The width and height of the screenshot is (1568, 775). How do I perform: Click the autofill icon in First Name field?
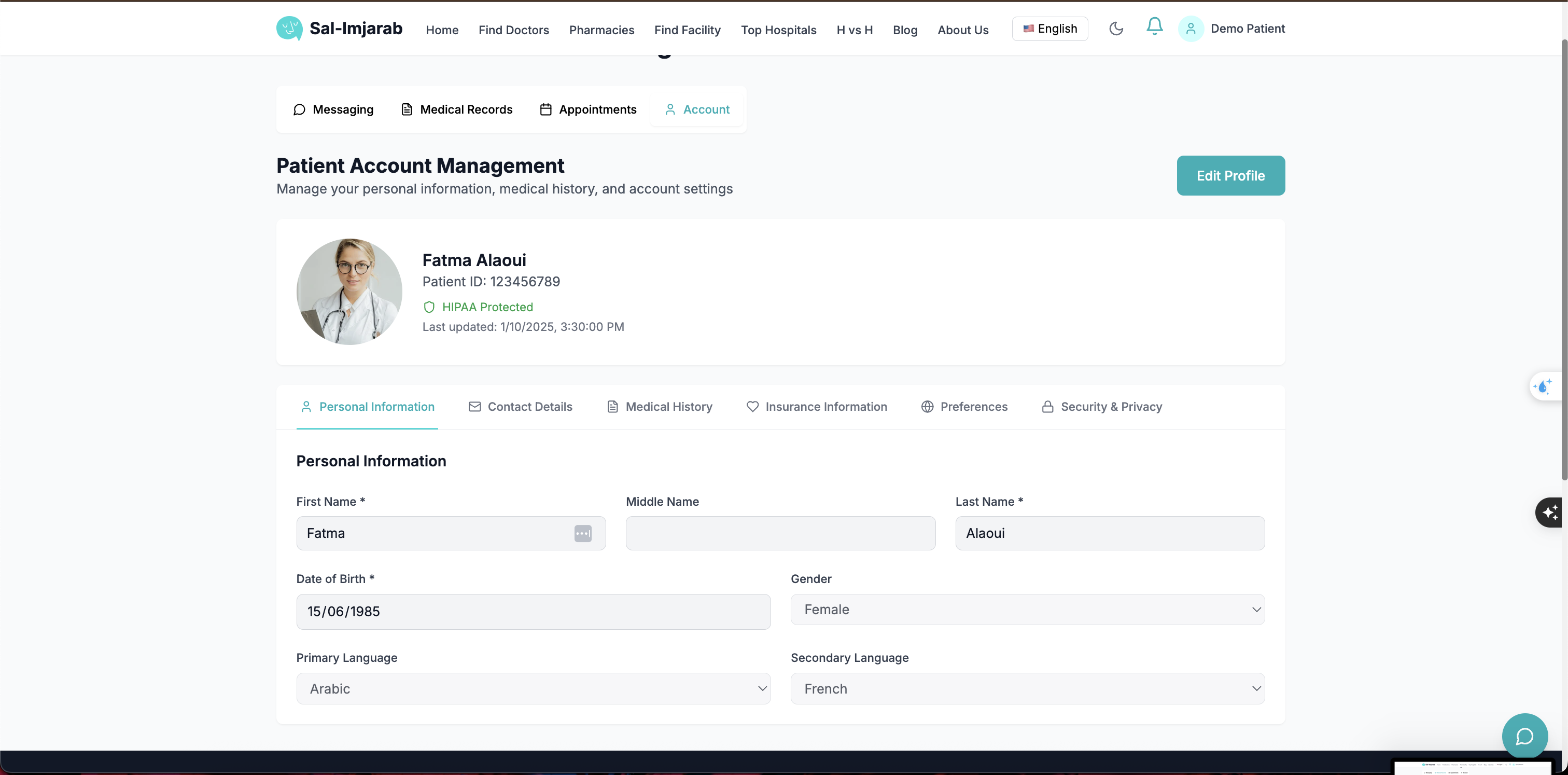pos(582,533)
